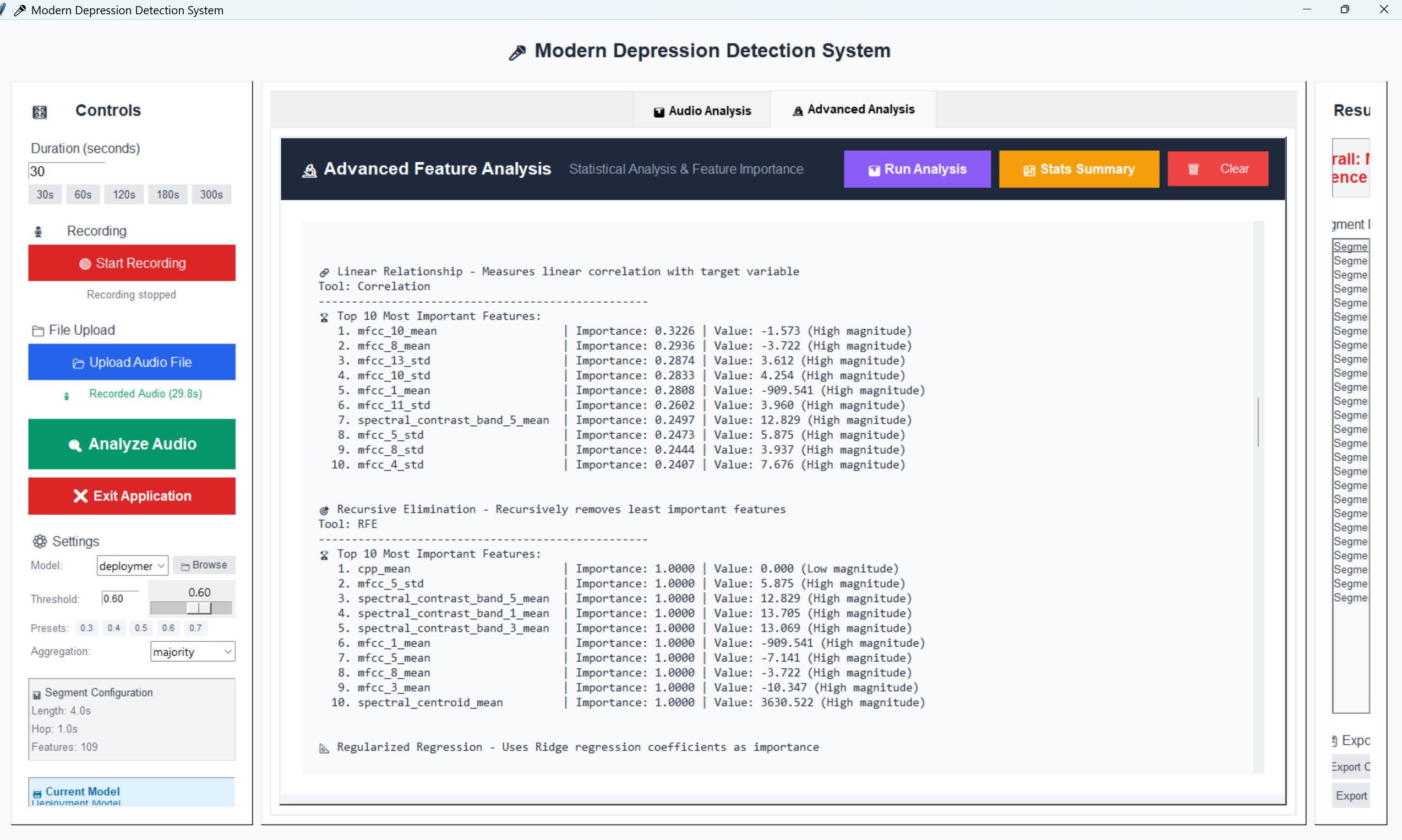Viewport: 1402px width, 840px height.
Task: Open the Stats Summary
Action: click(x=1079, y=169)
